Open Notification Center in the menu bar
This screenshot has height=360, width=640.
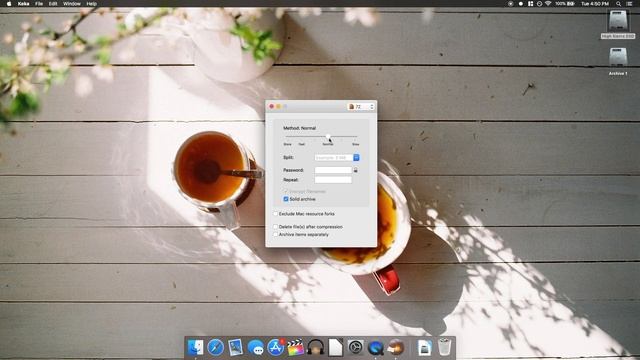pyautogui.click(x=630, y=4)
